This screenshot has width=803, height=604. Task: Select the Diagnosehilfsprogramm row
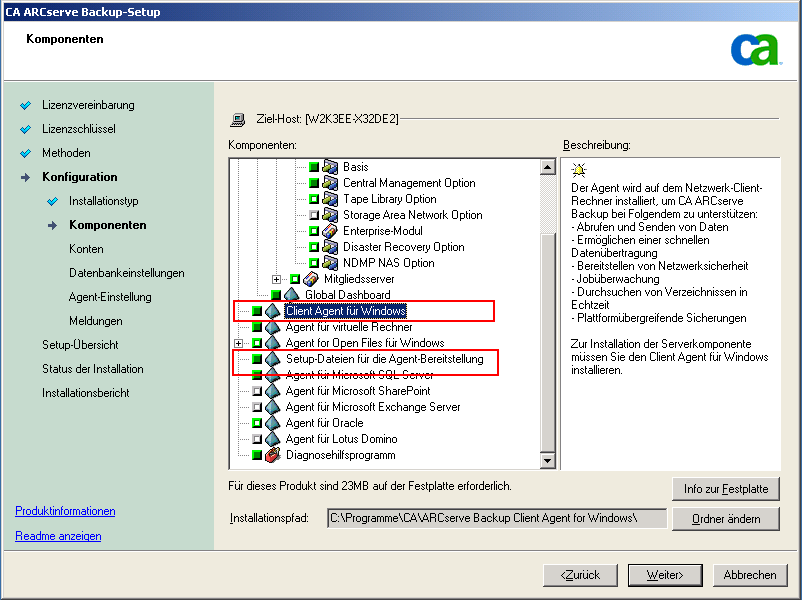[340, 455]
